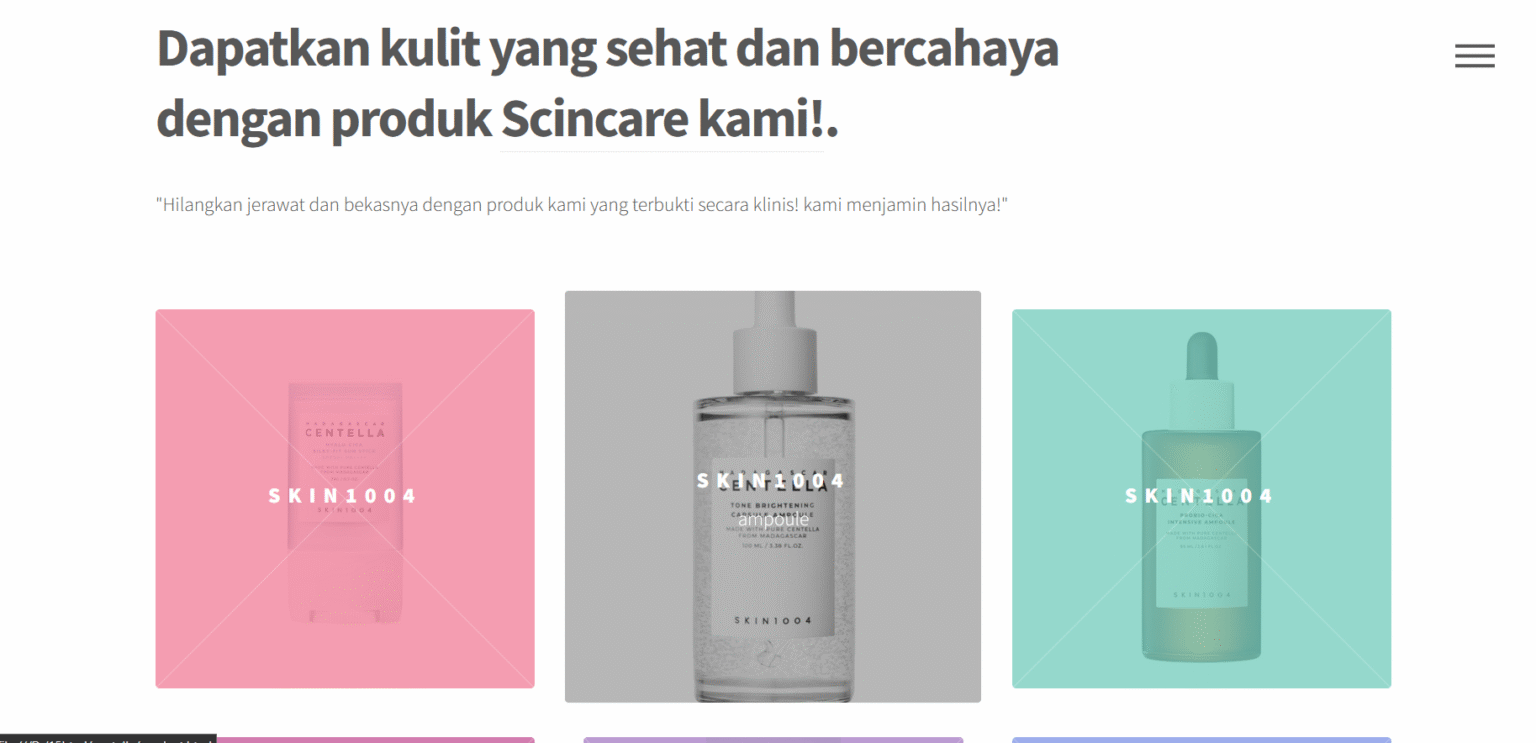Screen dimensions: 1536x743
Task: Select the partially visible purple tile at bottom
Action: click(773, 740)
